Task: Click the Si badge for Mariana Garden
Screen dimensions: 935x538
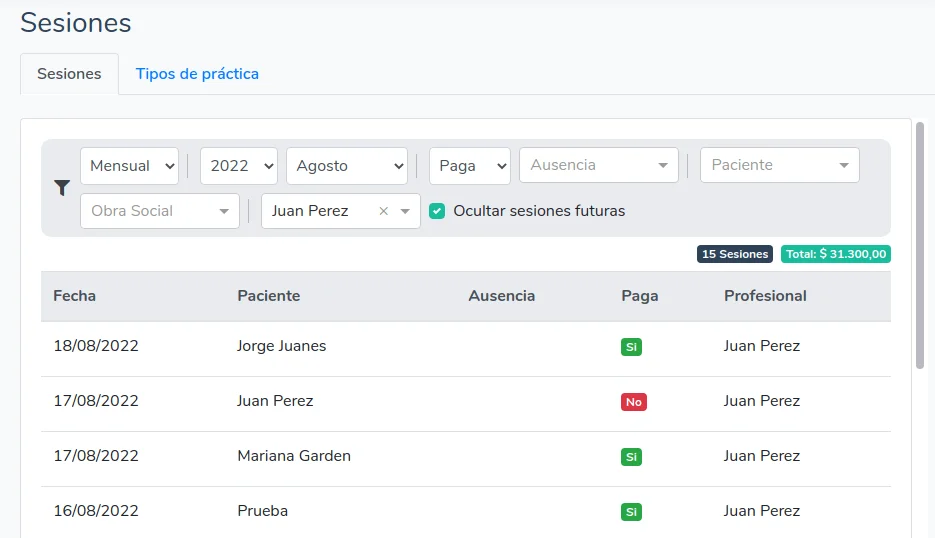Action: [631, 457]
